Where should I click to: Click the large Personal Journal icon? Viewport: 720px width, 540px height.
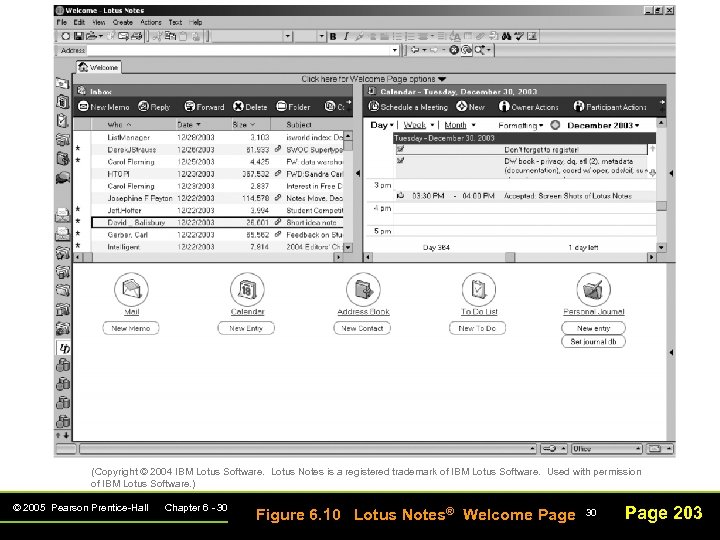(593, 289)
